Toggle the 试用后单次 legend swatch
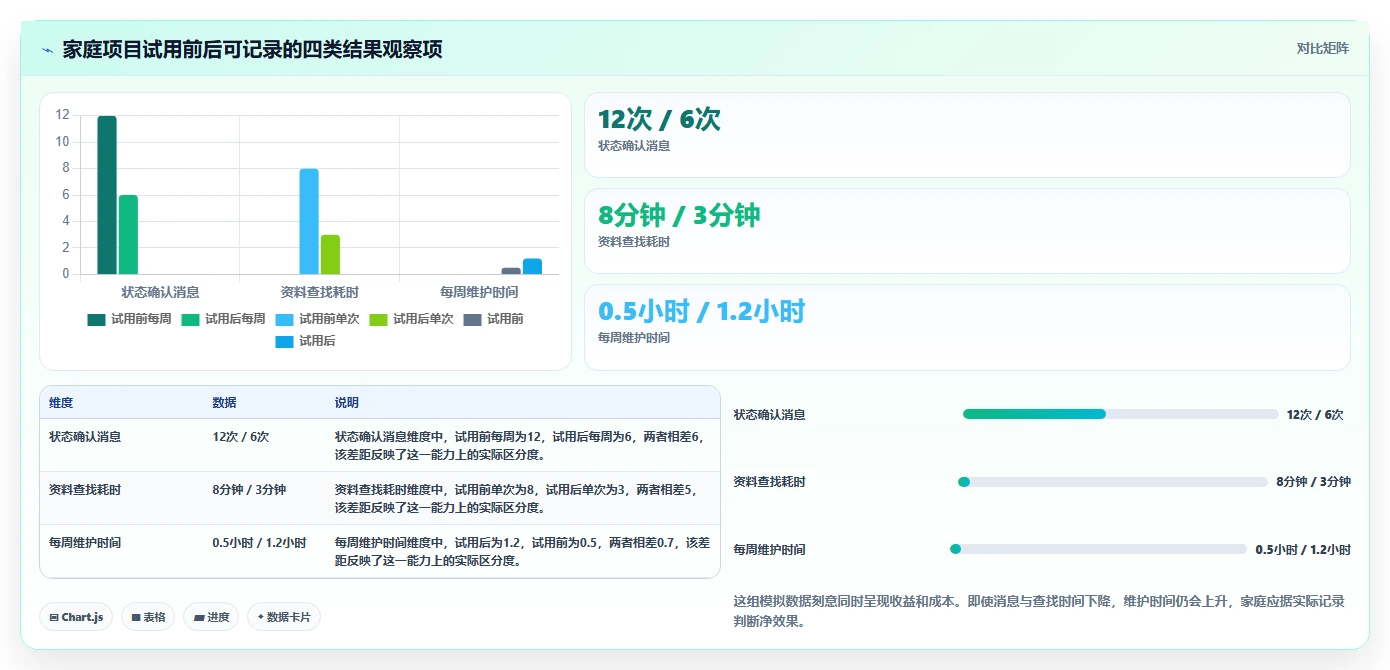The width and height of the screenshot is (1390, 670). pos(378,320)
